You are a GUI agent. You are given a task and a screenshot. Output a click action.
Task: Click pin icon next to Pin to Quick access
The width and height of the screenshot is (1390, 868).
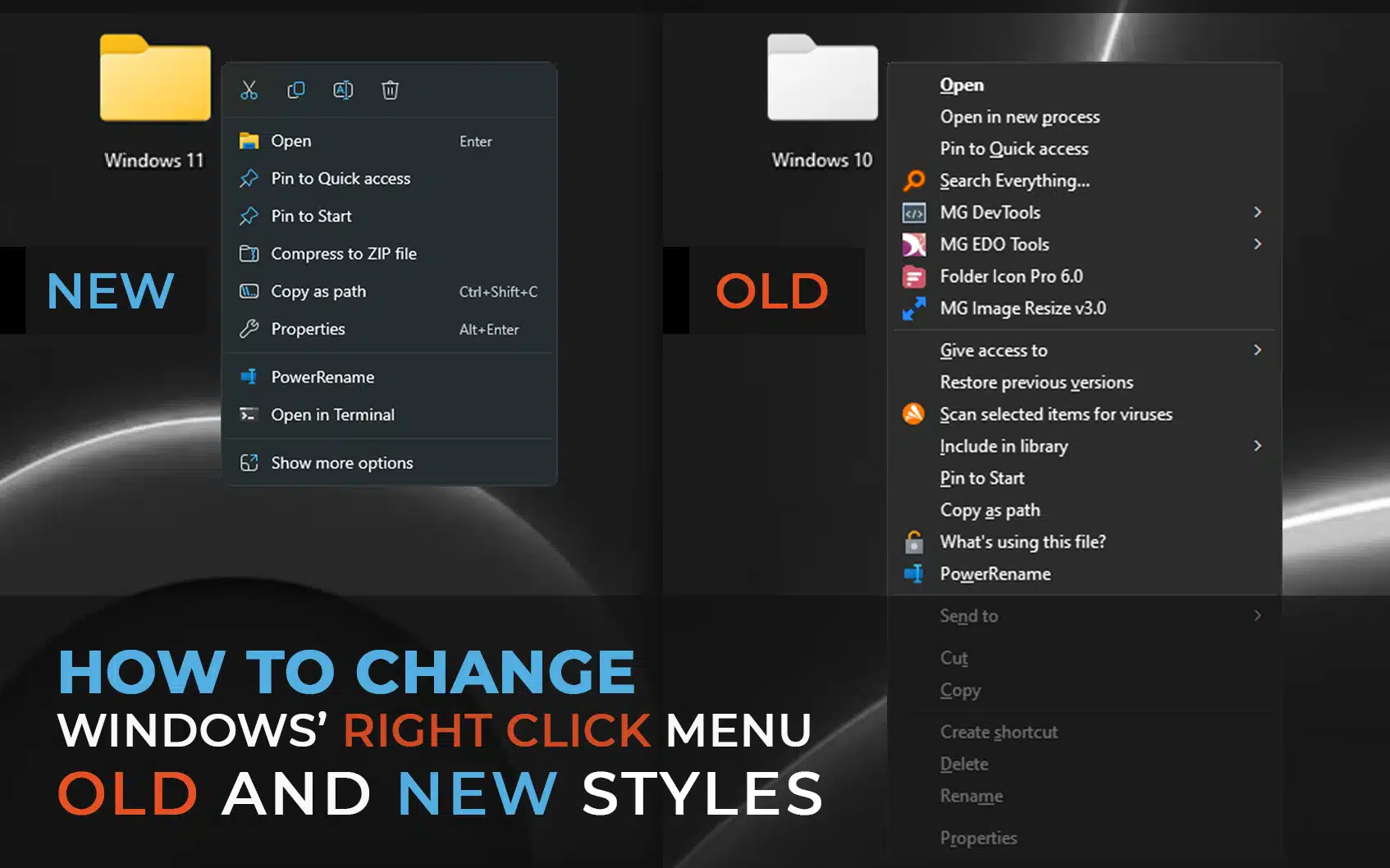[249, 178]
